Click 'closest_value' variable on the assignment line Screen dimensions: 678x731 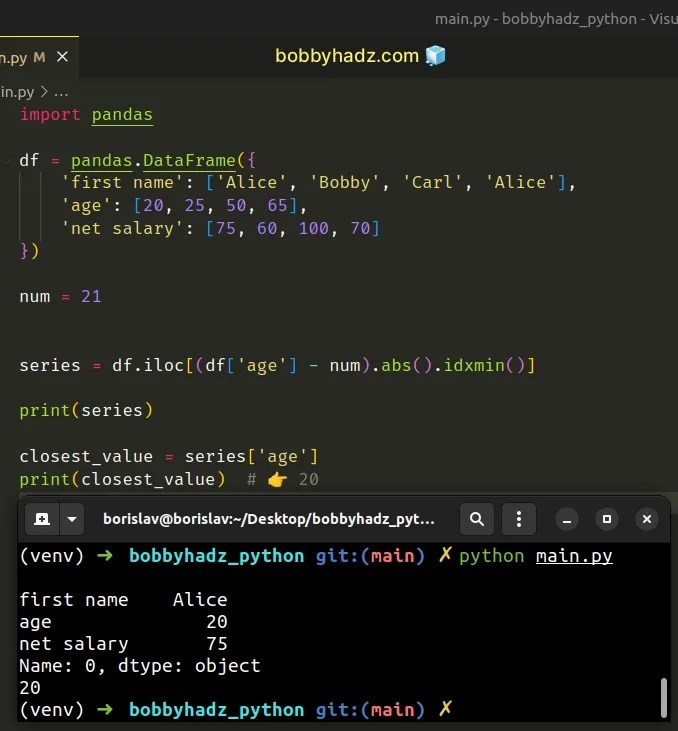click(86, 456)
